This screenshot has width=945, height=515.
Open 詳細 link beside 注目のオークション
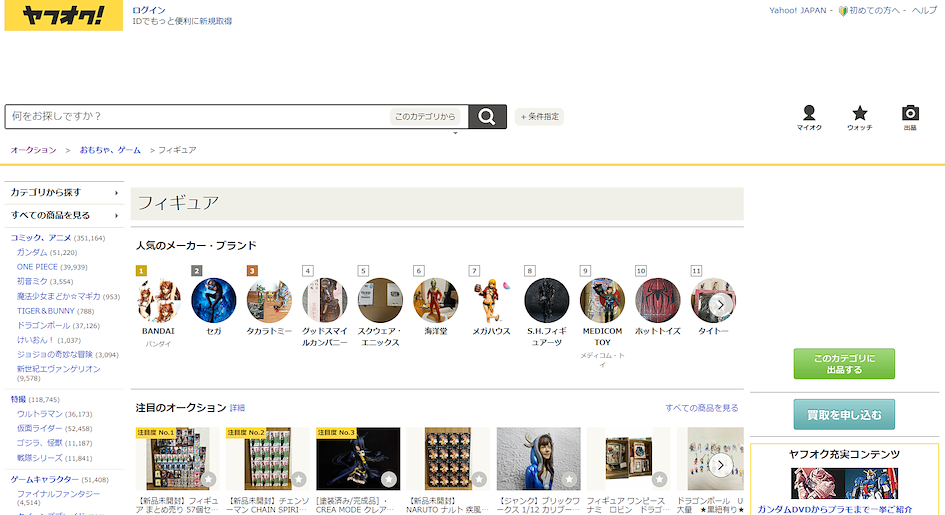coord(237,408)
